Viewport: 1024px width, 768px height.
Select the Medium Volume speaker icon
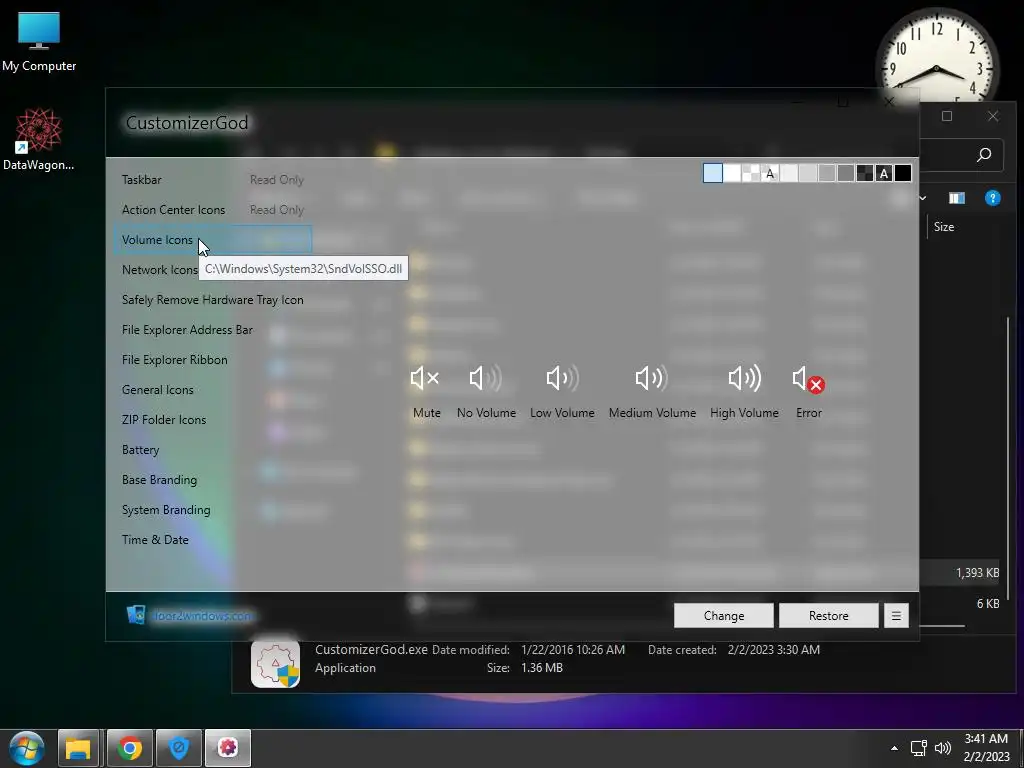652,378
